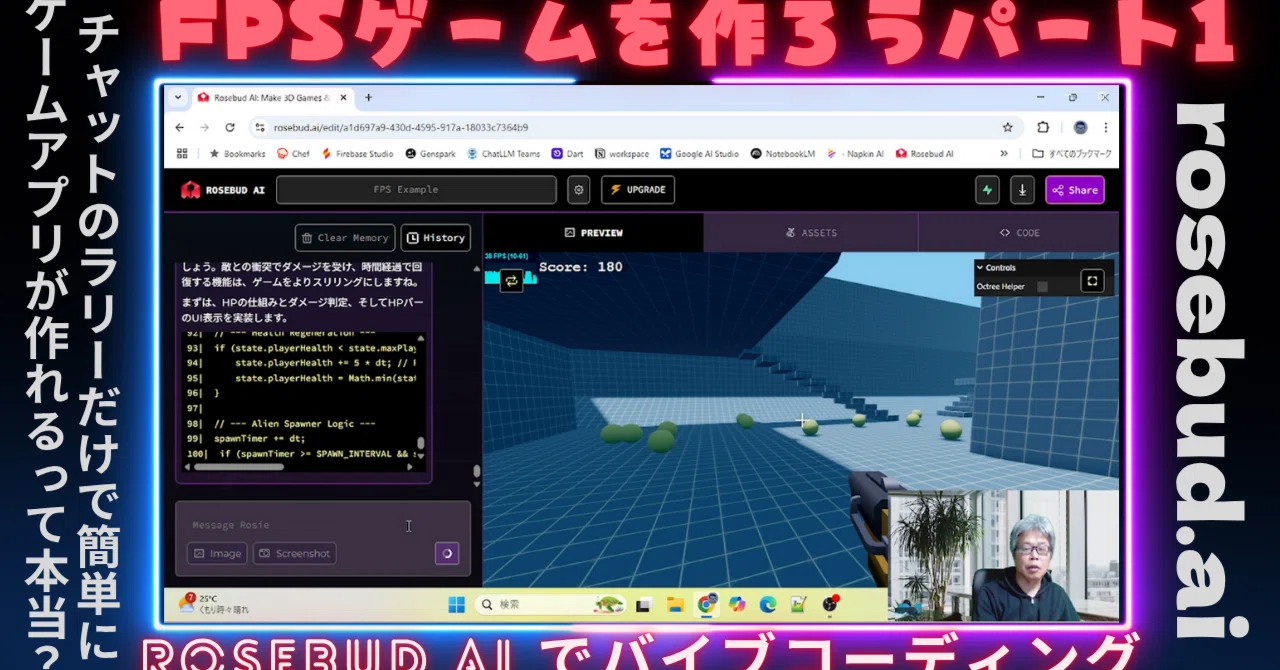The height and width of the screenshot is (670, 1280).
Task: Open the weather widget showing 25°C
Action: coord(214,603)
